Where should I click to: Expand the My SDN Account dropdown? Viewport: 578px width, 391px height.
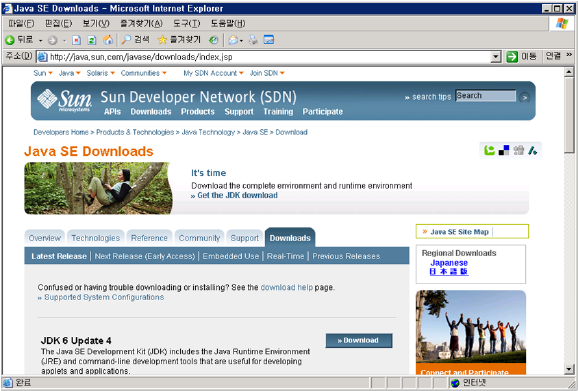[x=241, y=73]
